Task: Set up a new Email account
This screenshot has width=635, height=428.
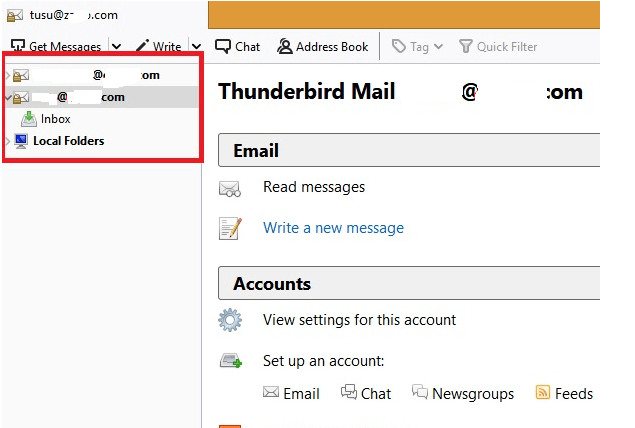Action: pos(291,393)
